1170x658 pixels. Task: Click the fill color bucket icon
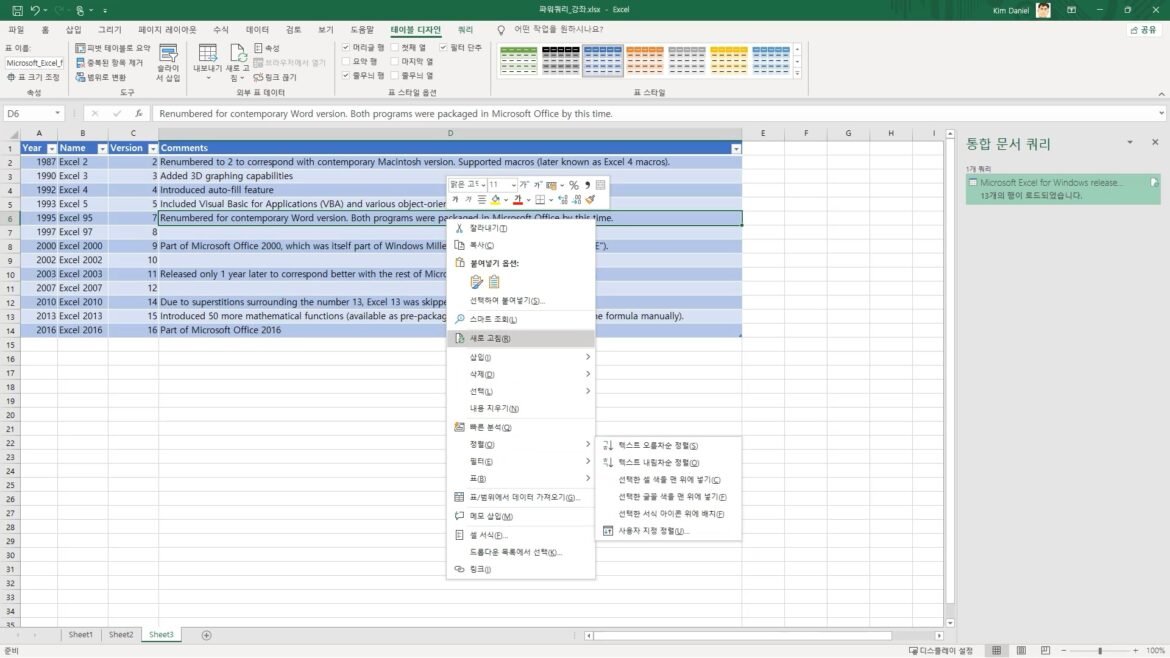pyautogui.click(x=496, y=200)
